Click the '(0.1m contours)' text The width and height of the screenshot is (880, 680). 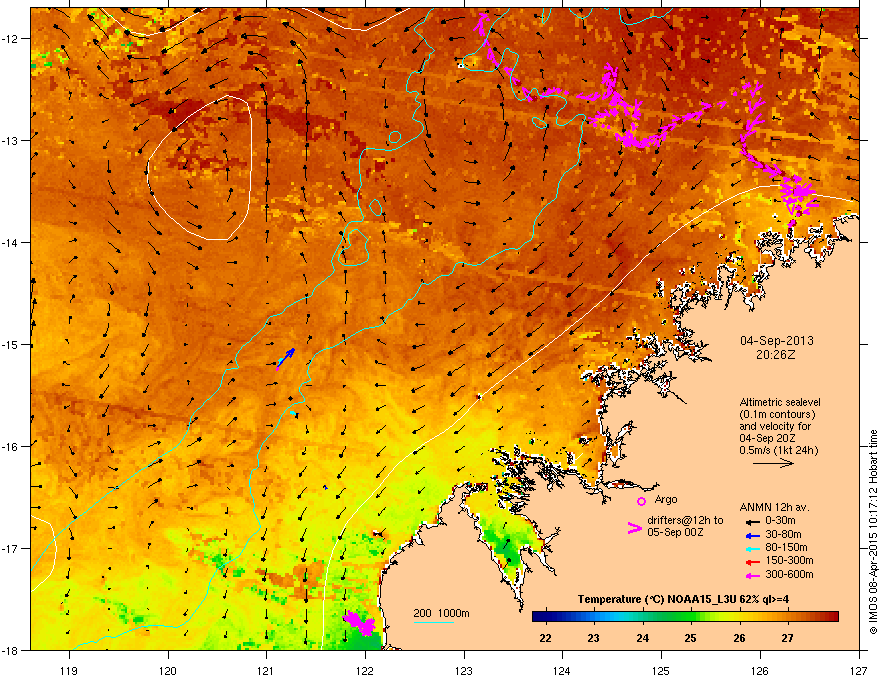777,415
